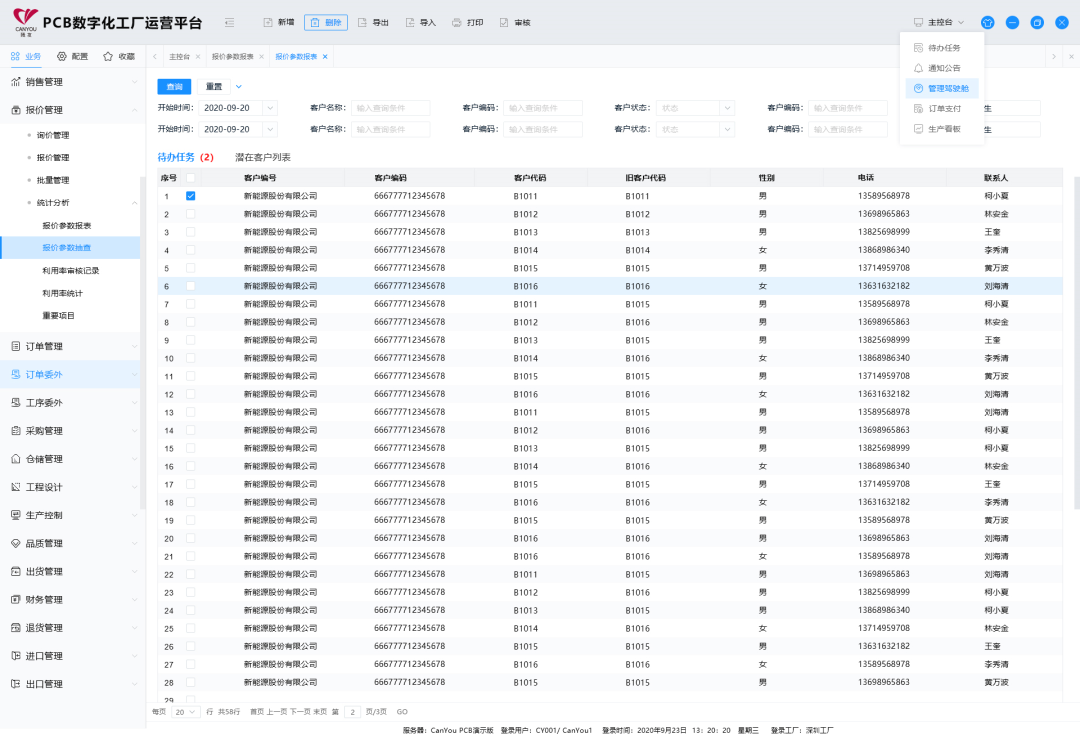The image size is (1080, 739).
Task: Select 管理驾驶舱 from the dropdown menu
Action: tap(947, 88)
